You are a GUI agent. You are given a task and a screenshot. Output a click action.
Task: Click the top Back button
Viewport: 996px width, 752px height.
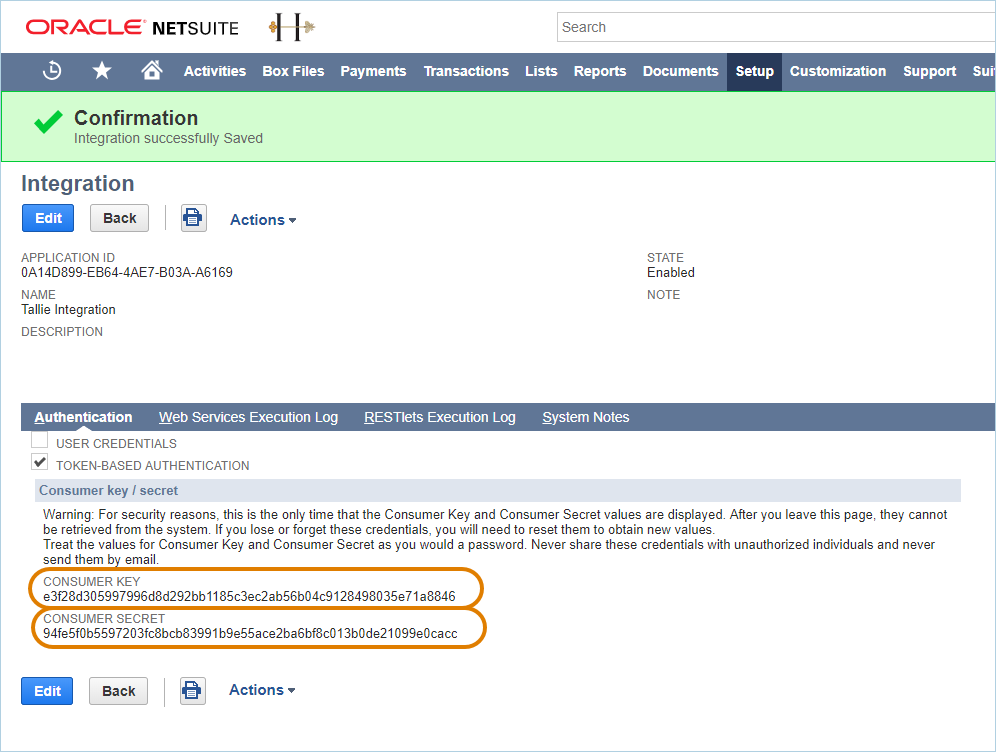tap(119, 218)
